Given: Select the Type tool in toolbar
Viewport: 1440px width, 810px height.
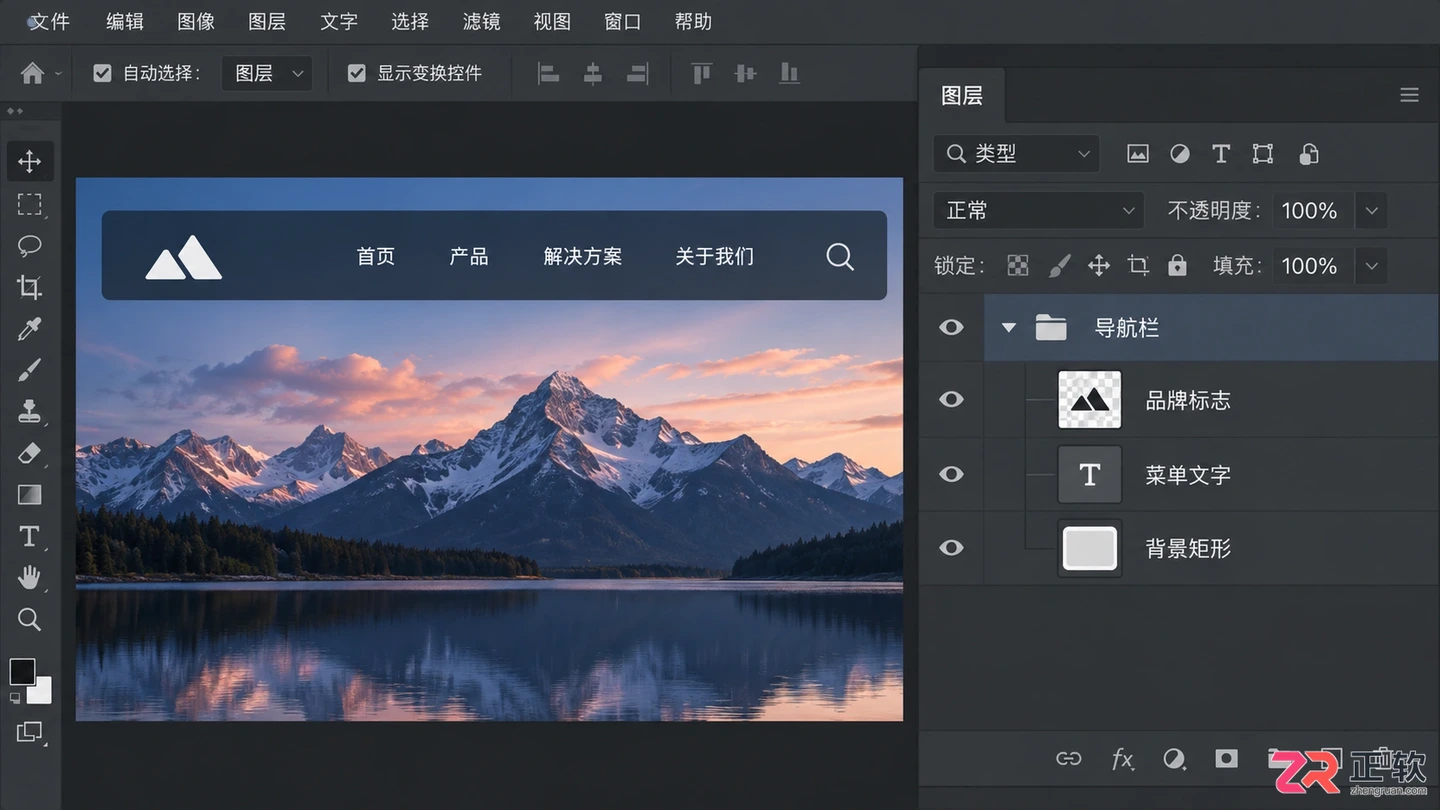Looking at the screenshot, I should [29, 536].
